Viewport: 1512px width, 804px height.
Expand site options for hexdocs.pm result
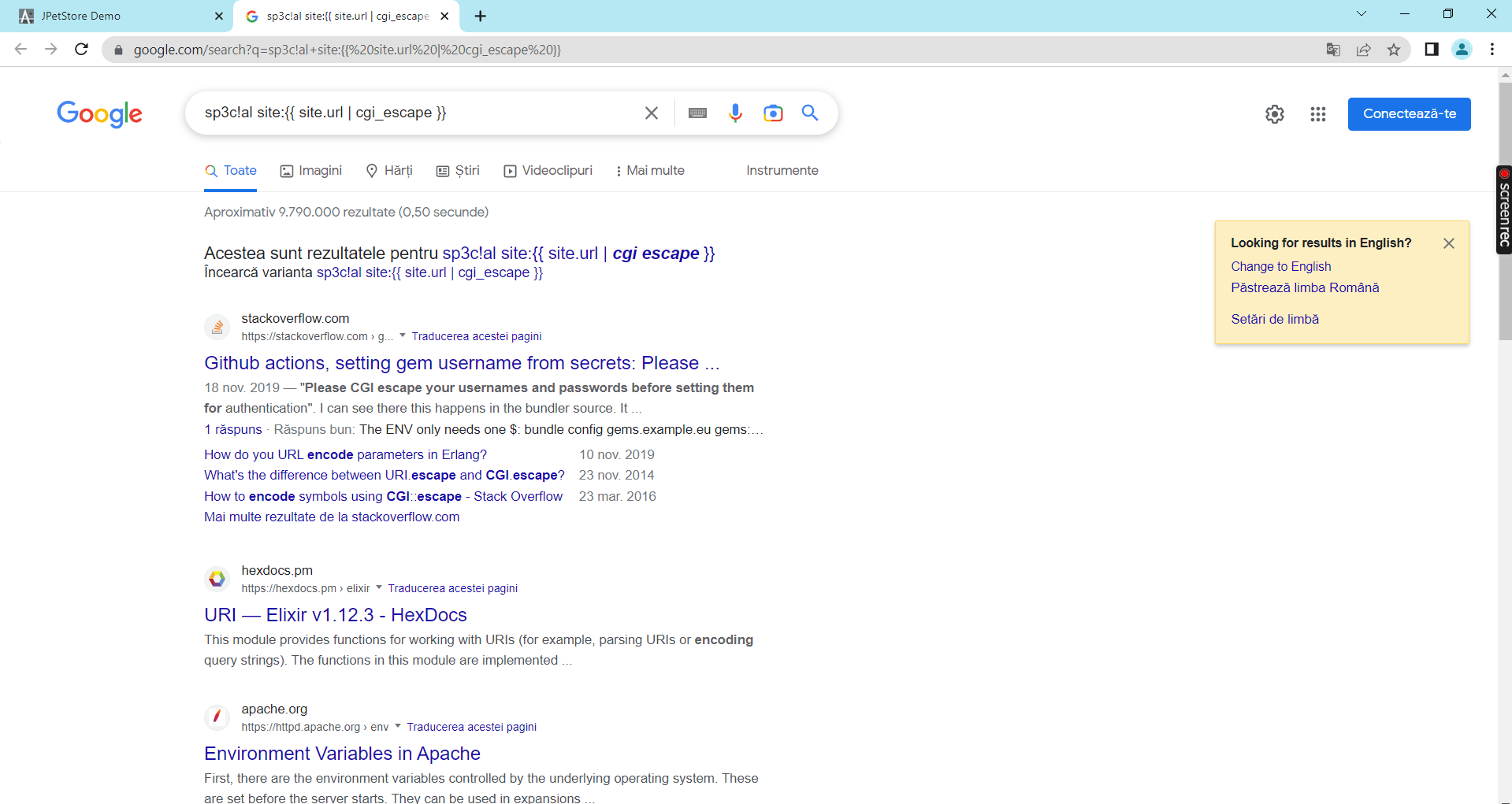tap(379, 587)
